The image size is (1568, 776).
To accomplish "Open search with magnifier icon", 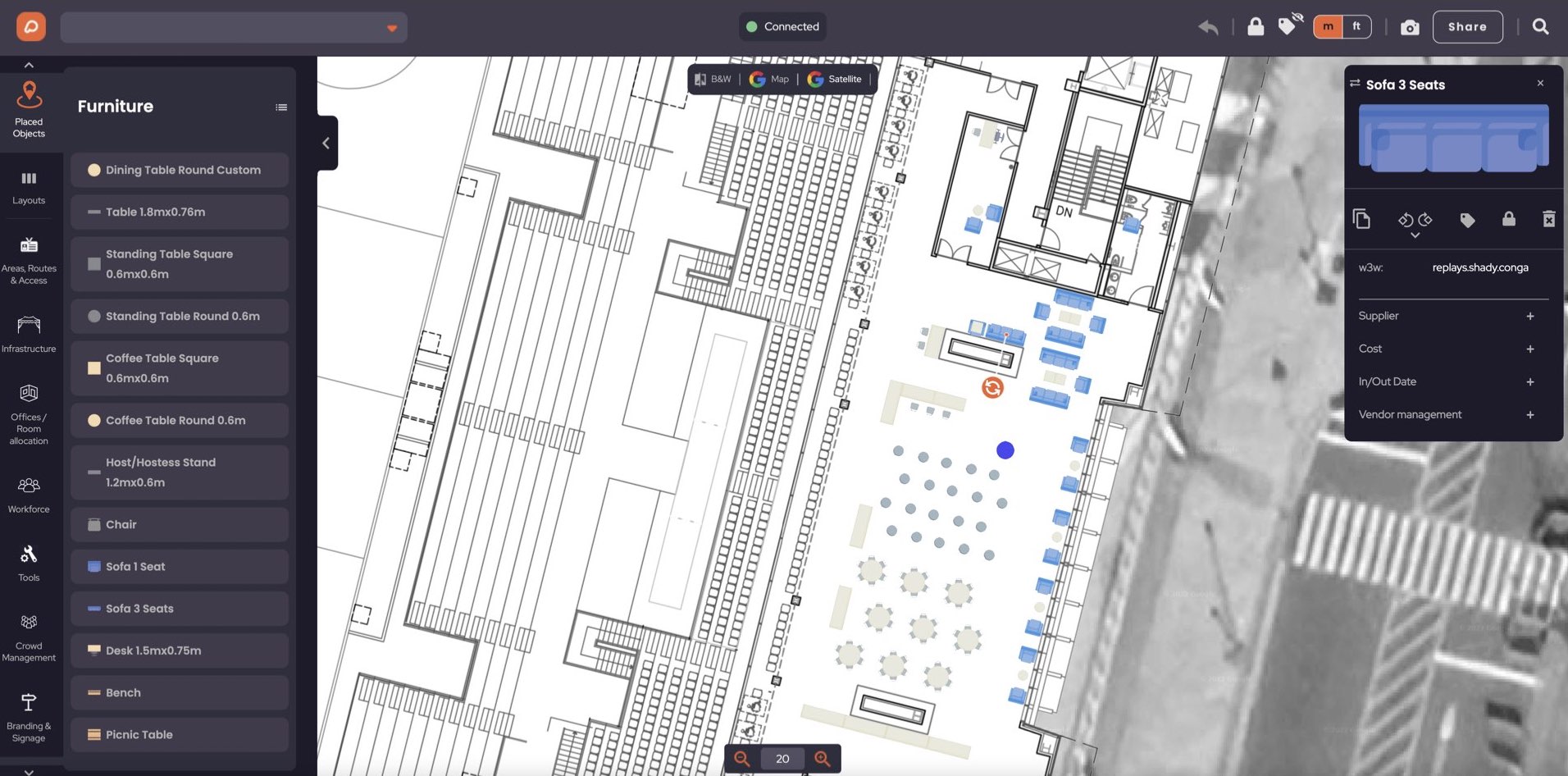I will point(1541,26).
